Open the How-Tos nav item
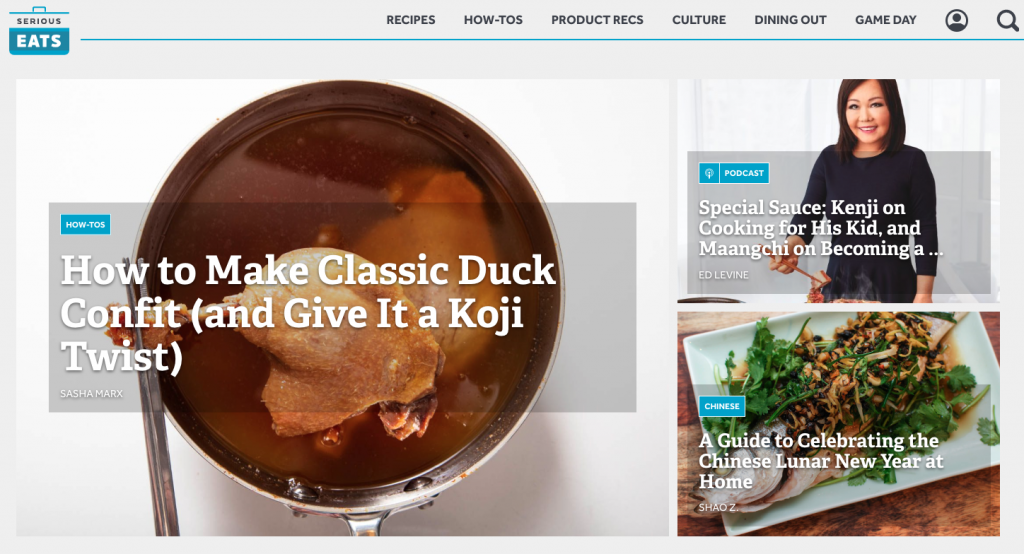 pyautogui.click(x=493, y=20)
